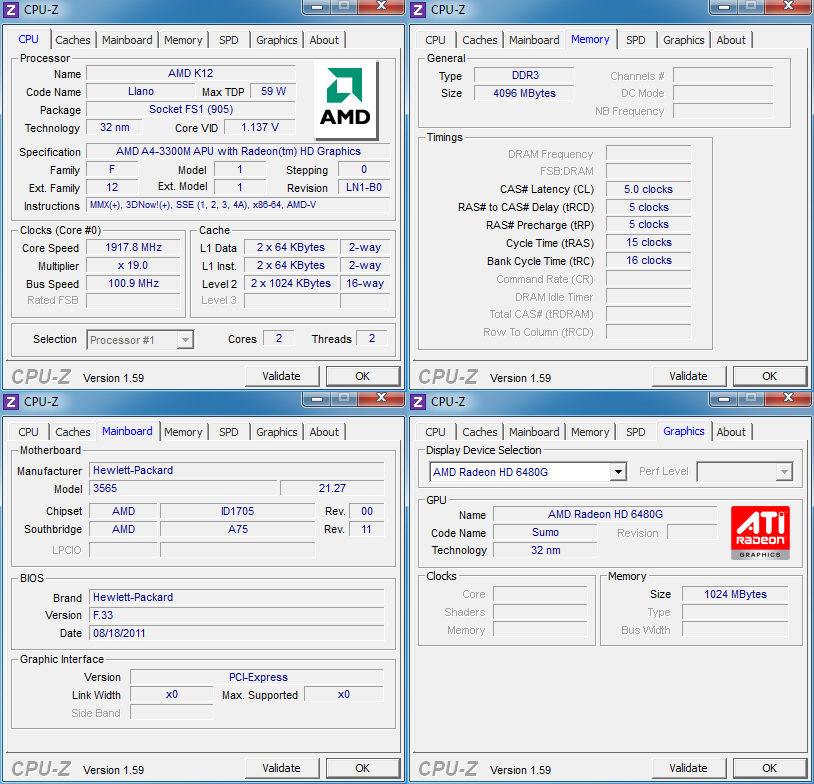Click the ATI Radeon Graphics logo
Viewport: 814px width, 784px height.
760,533
